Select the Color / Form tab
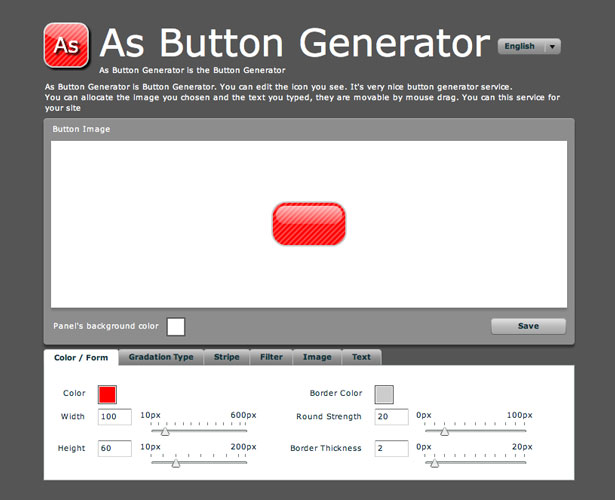This screenshot has height=500, width=615. 81,358
